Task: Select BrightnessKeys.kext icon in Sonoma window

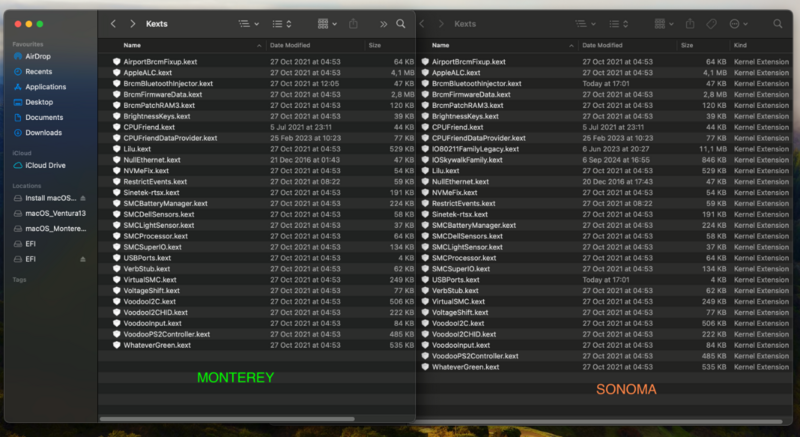Action: point(425,116)
